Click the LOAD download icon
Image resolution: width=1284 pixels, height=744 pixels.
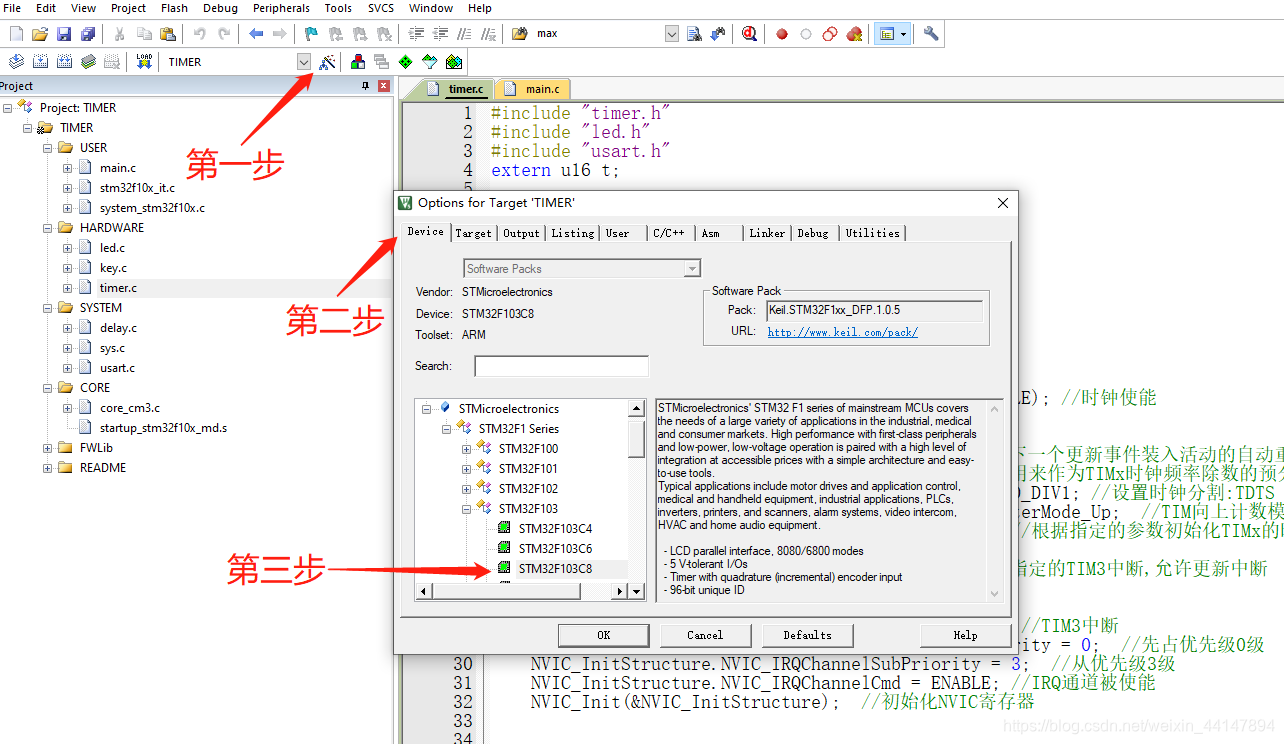coord(144,62)
